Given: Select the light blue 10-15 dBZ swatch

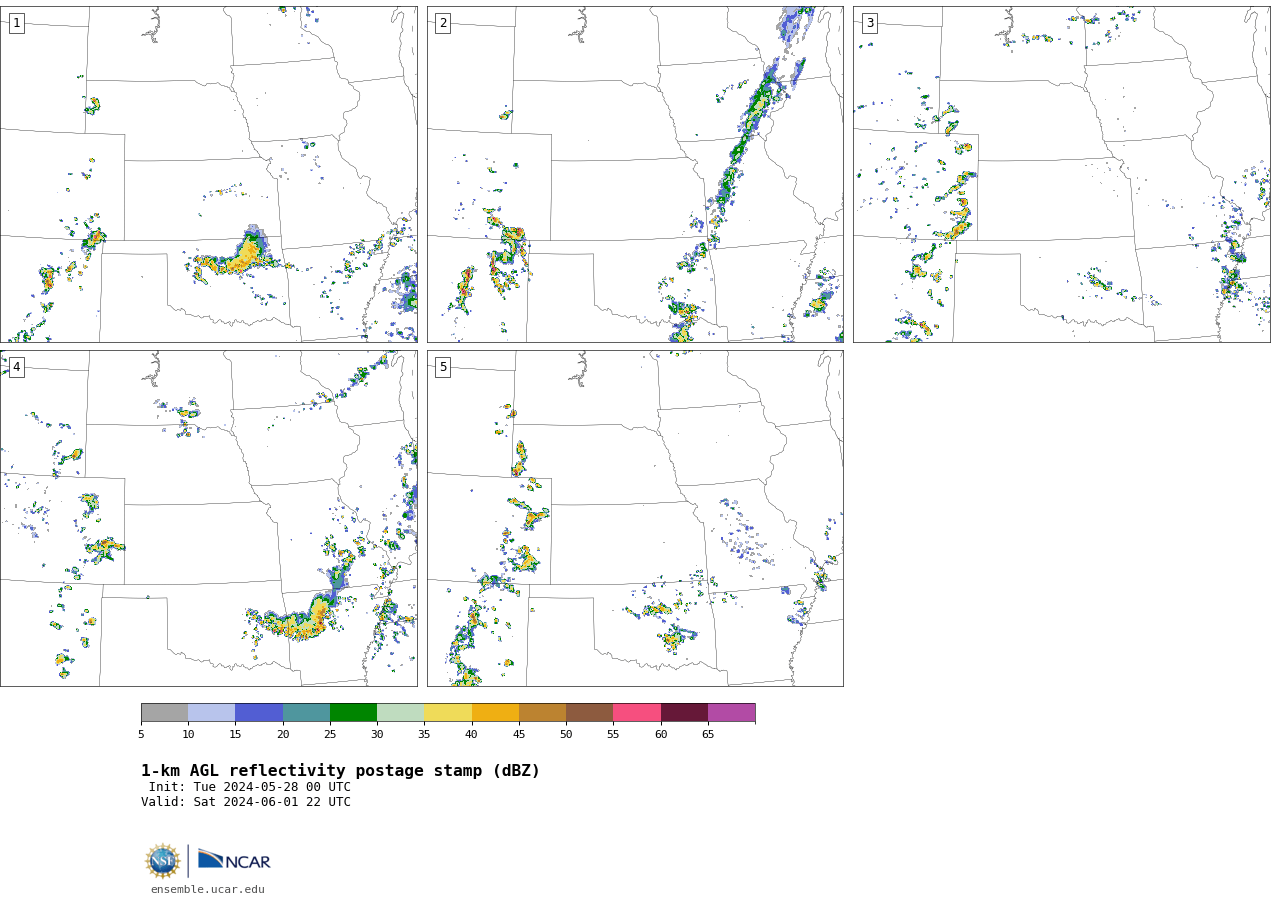Looking at the screenshot, I should tap(211, 713).
